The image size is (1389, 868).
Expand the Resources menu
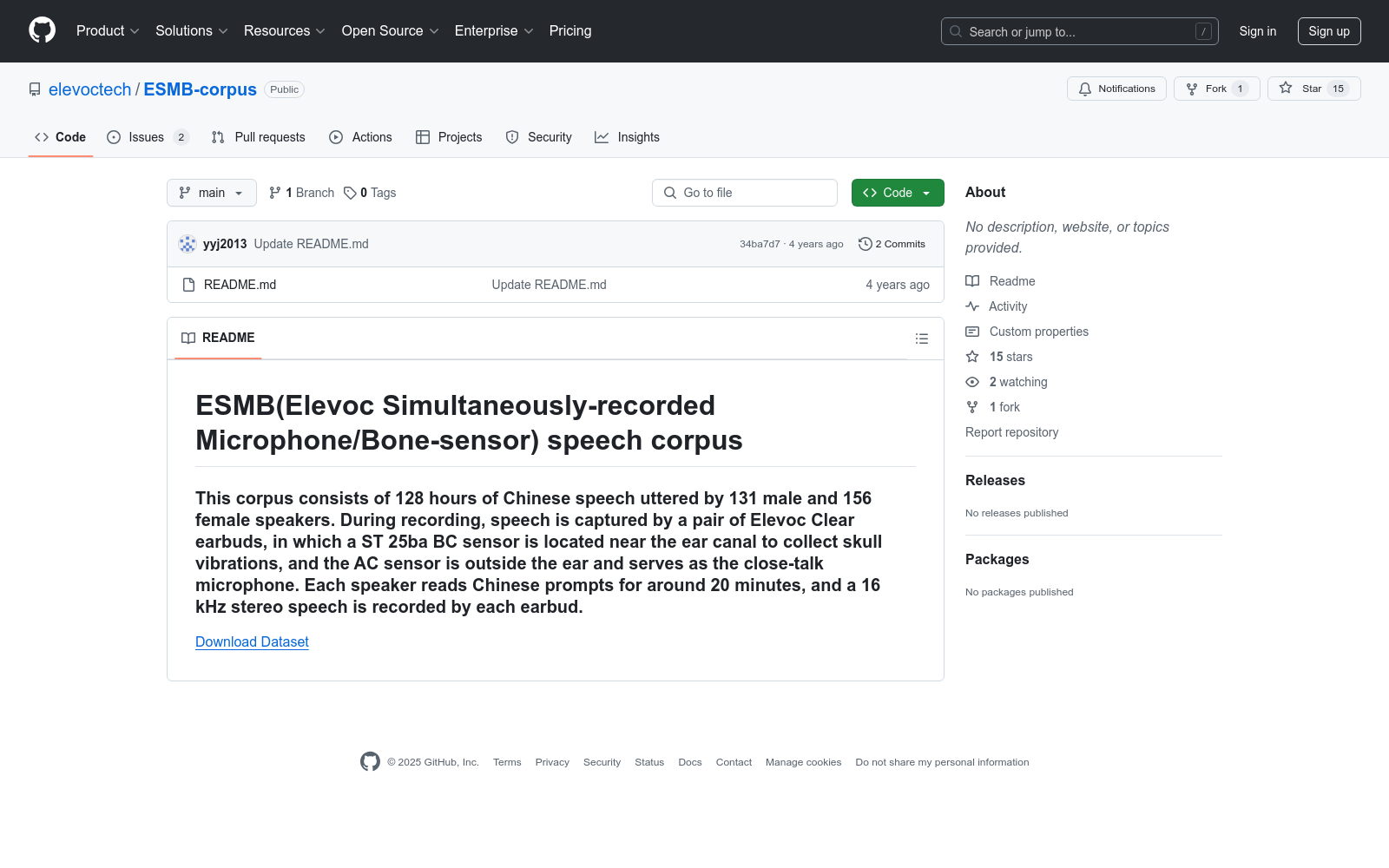(x=285, y=30)
